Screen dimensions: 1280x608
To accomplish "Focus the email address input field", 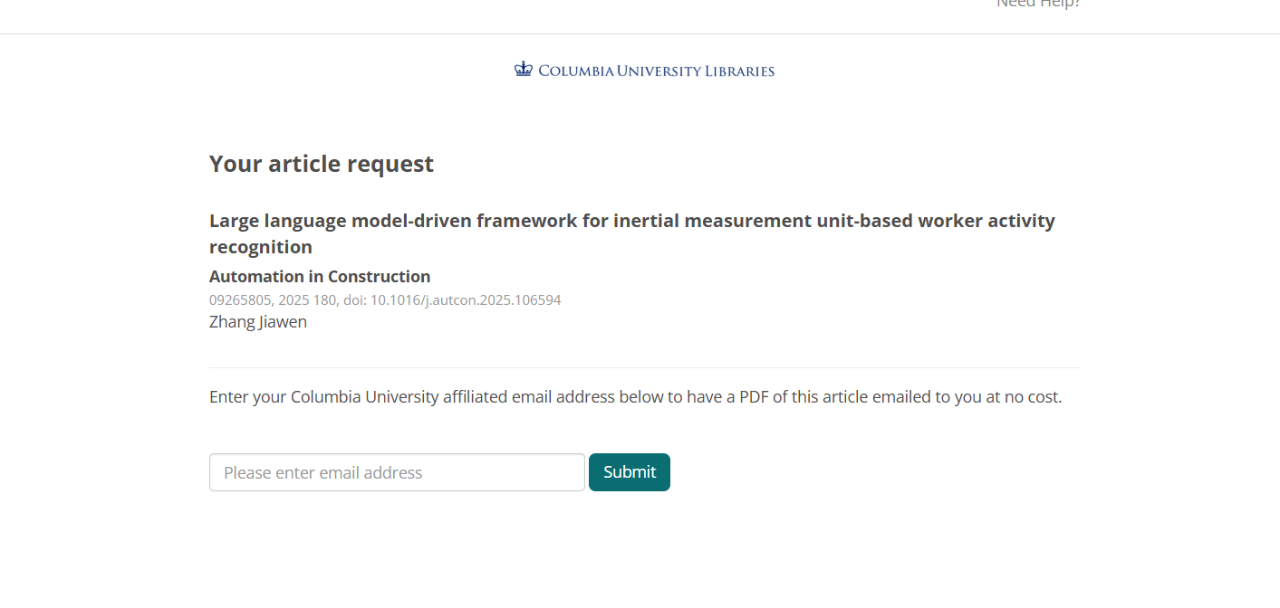I will [x=396, y=472].
